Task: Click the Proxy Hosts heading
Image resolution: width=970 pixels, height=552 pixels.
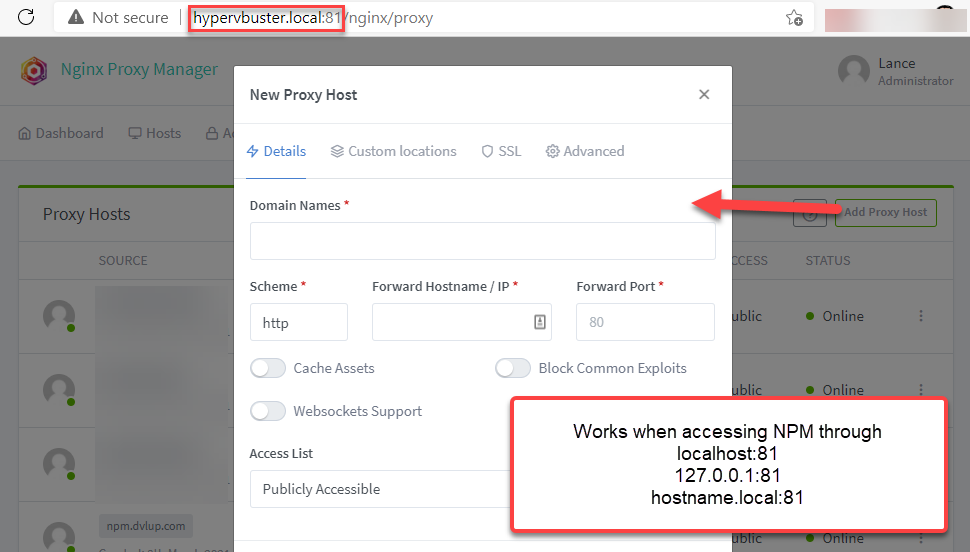Action: (87, 214)
